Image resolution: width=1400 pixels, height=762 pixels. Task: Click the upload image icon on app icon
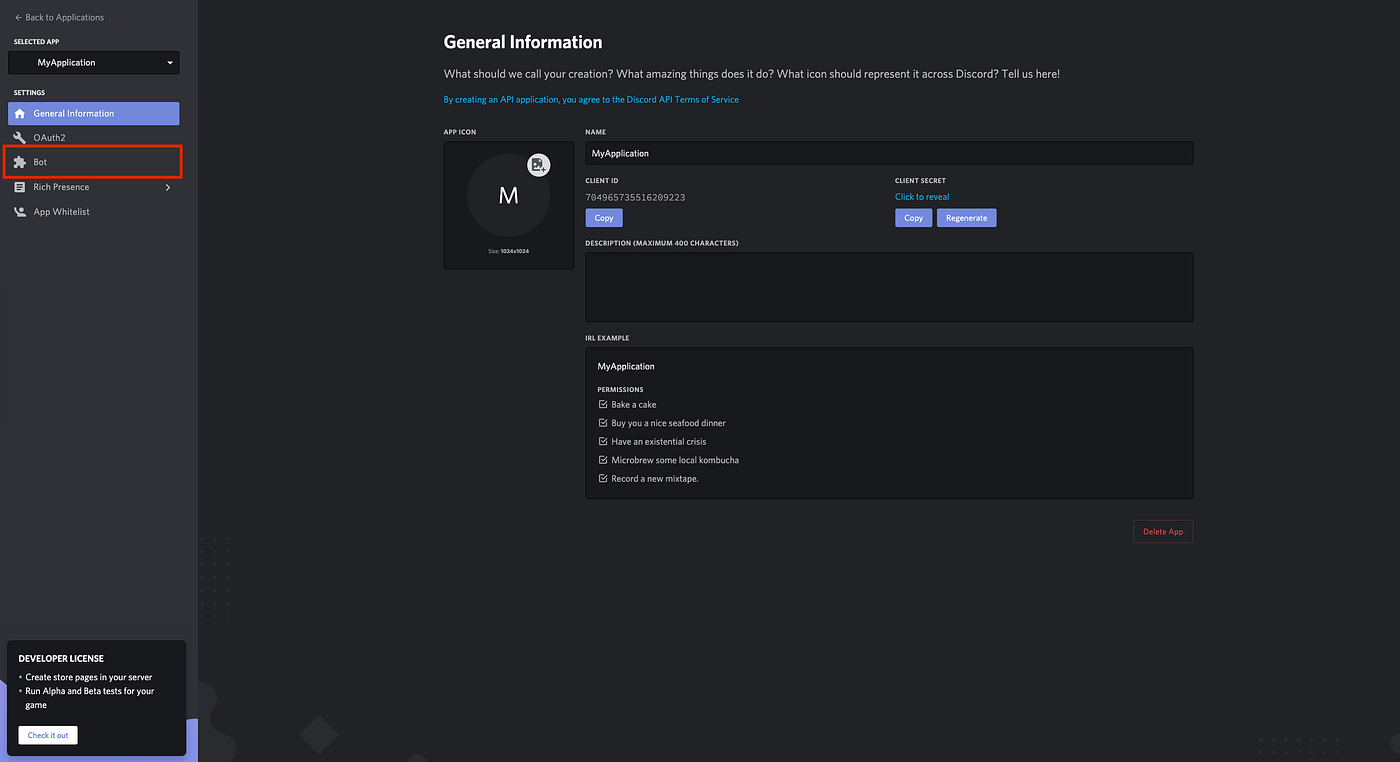coord(539,165)
